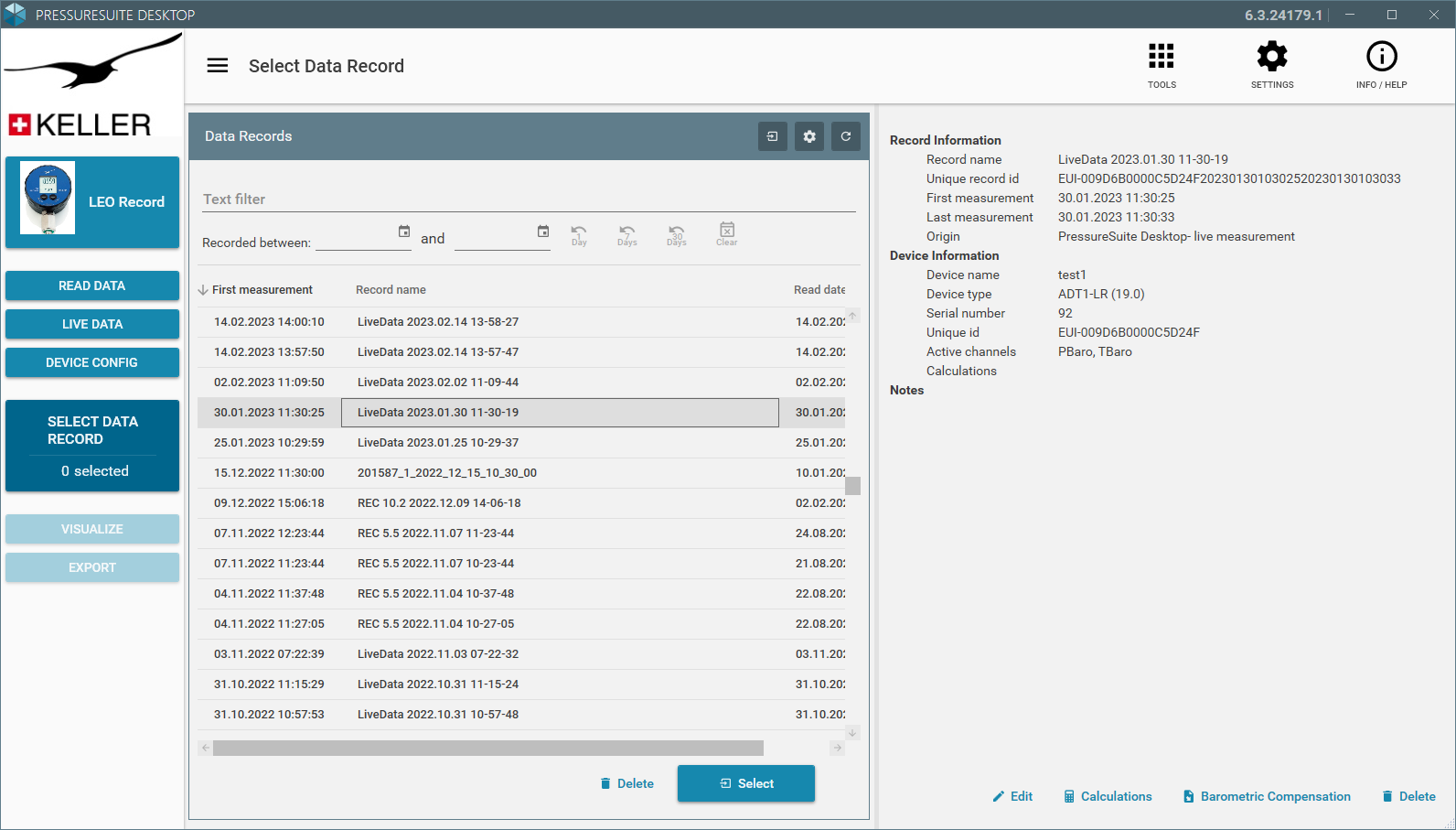Click the active channels value PBaro, TBaro
Viewport: 1456px width, 830px height.
1095,352
